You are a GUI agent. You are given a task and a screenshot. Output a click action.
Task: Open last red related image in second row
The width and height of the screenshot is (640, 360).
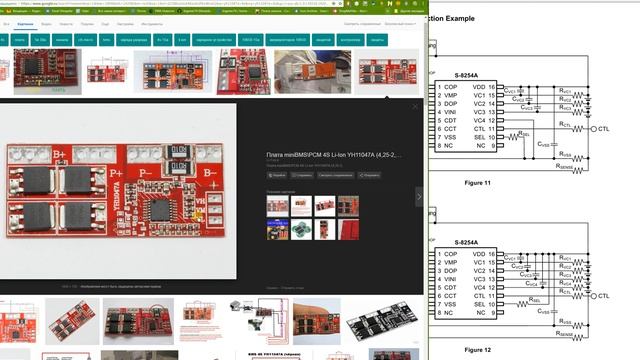tap(349, 229)
